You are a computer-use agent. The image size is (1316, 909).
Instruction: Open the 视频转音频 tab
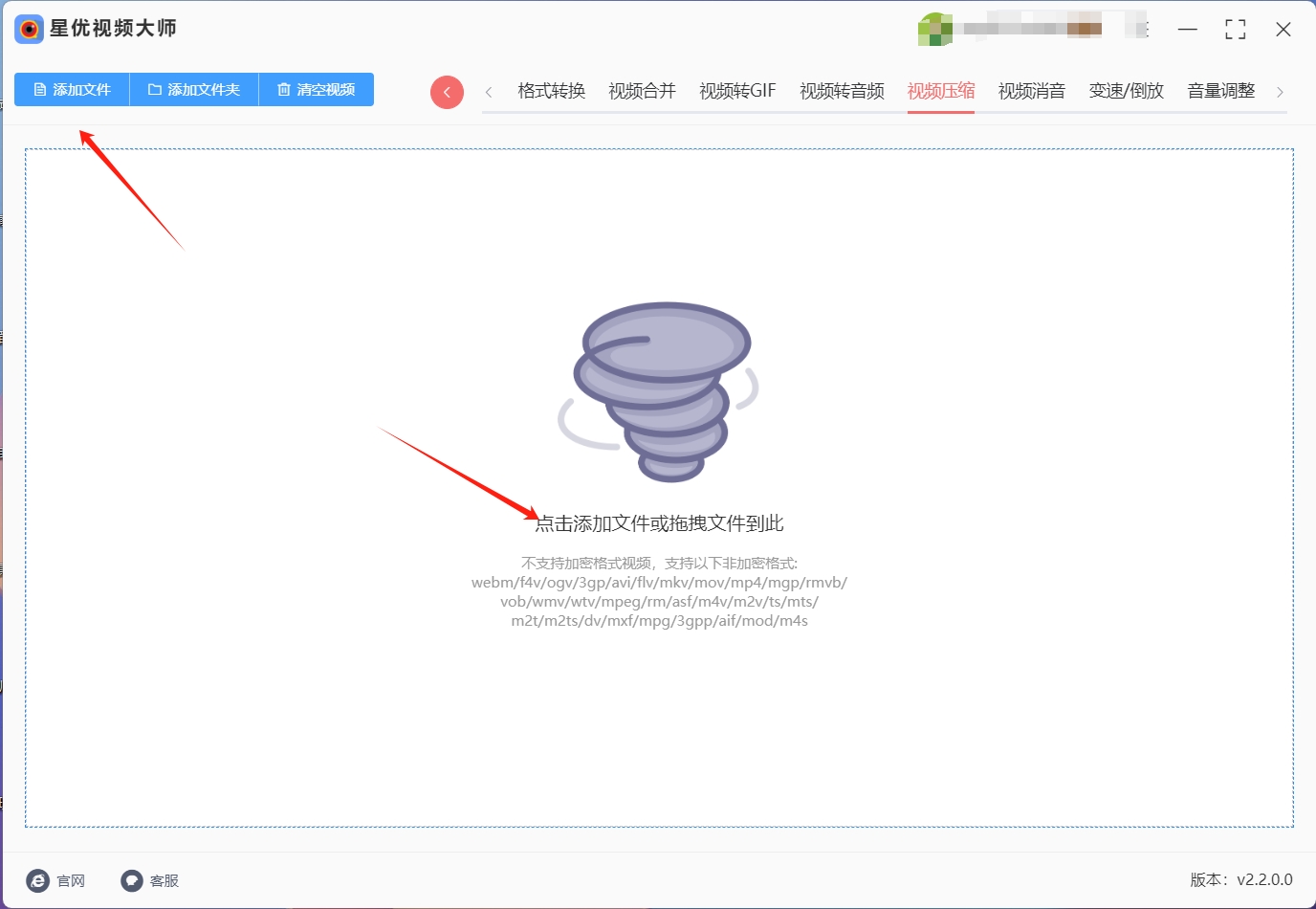(x=842, y=91)
